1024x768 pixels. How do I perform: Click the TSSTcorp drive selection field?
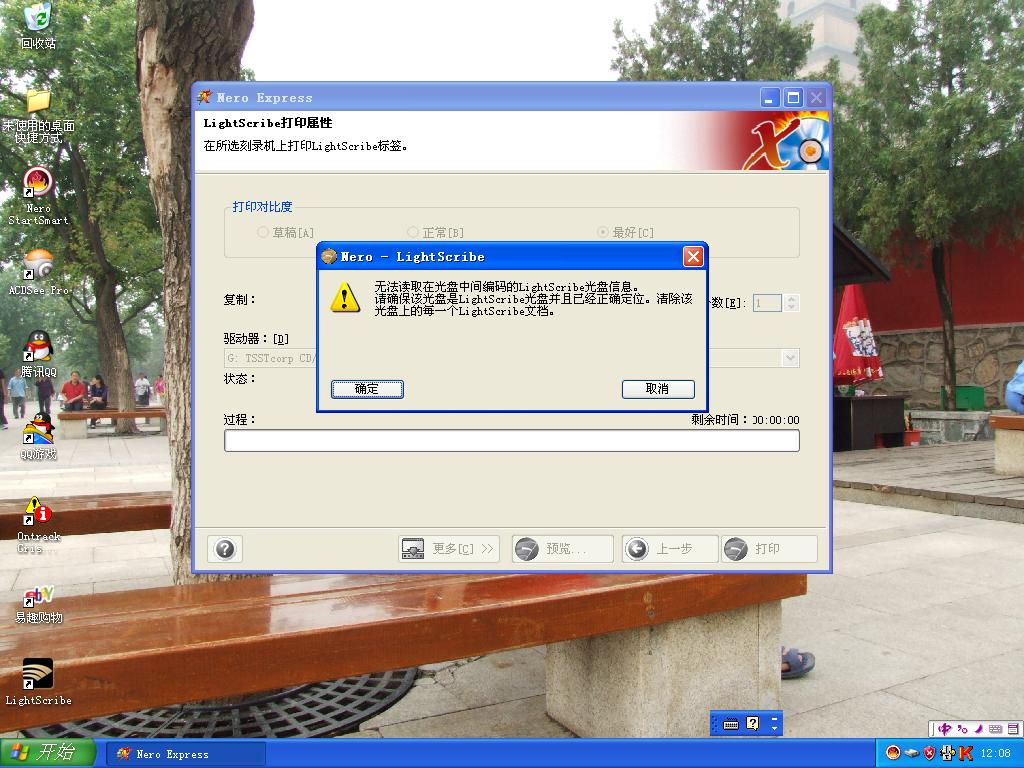tap(512, 358)
